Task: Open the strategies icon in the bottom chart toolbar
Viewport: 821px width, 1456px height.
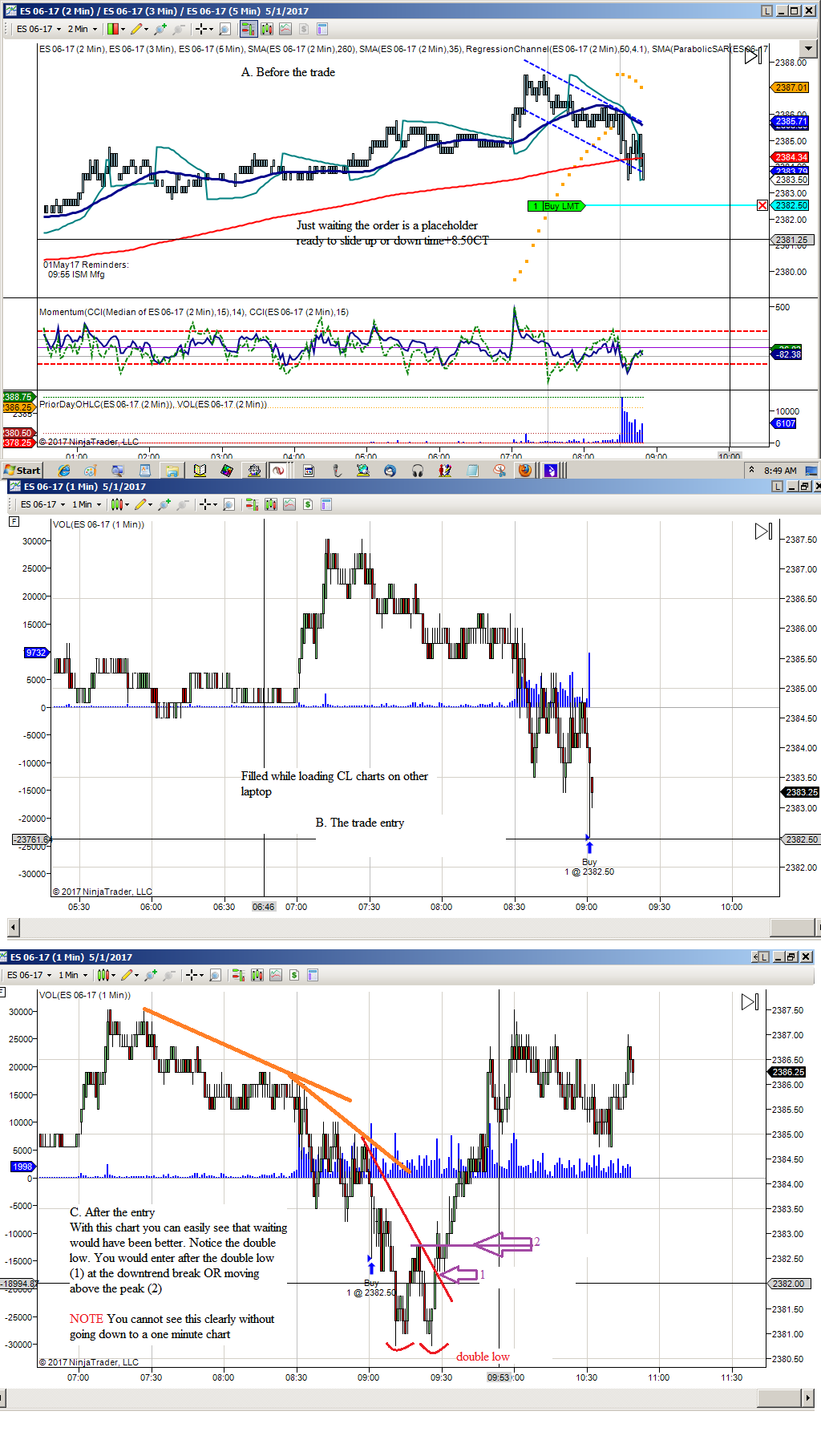Action: pyautogui.click(x=275, y=975)
